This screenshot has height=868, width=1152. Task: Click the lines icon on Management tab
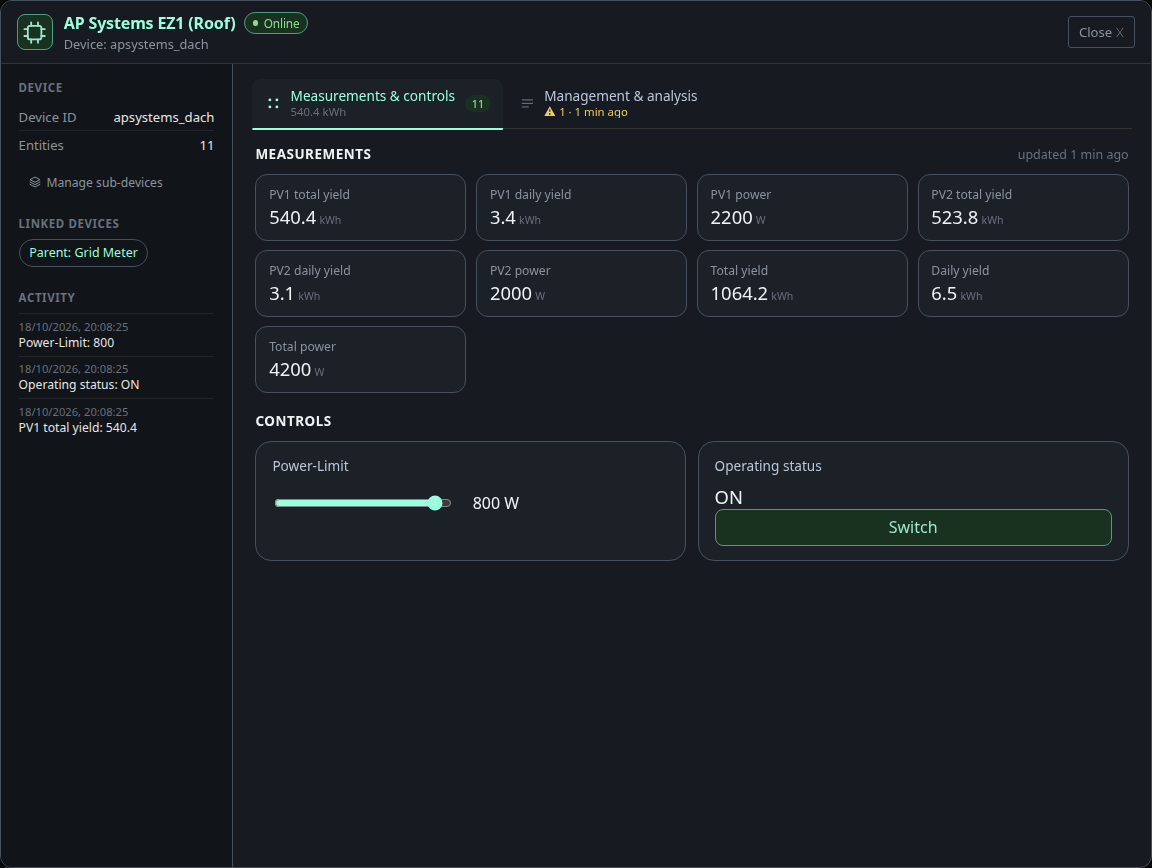(527, 104)
